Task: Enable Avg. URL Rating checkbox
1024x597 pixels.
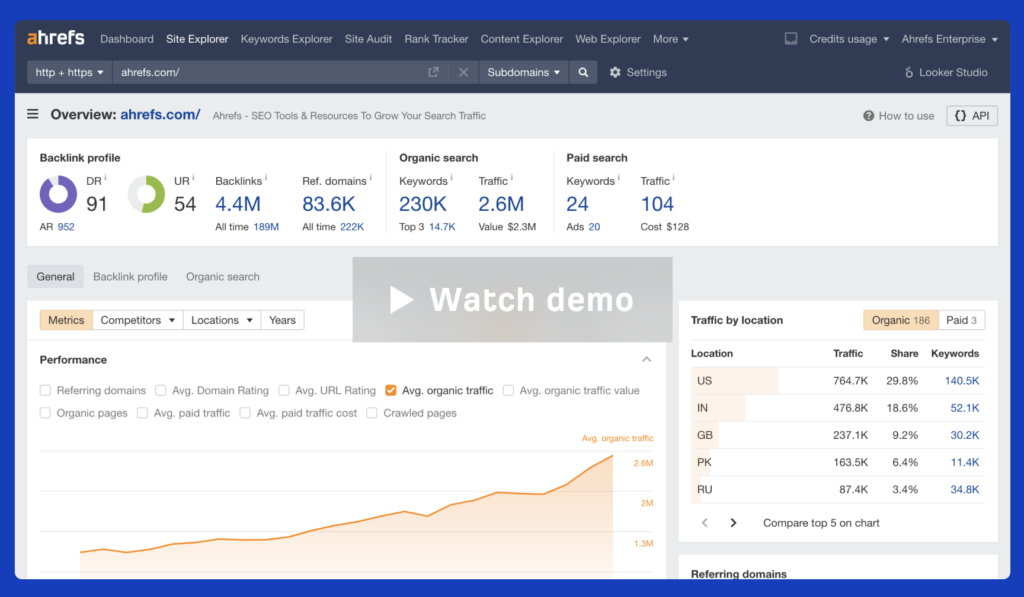Action: coord(283,391)
